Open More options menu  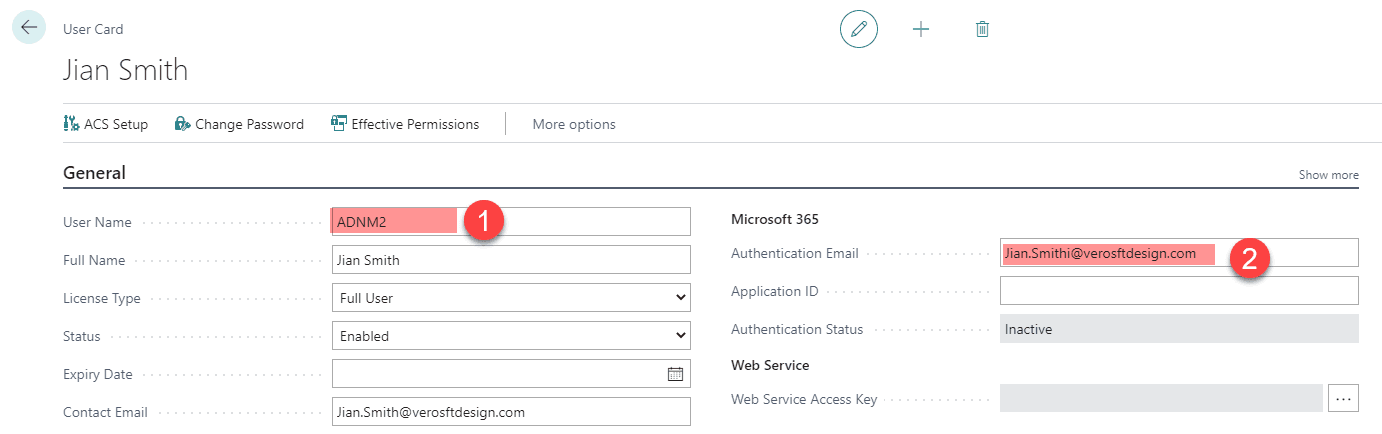574,124
